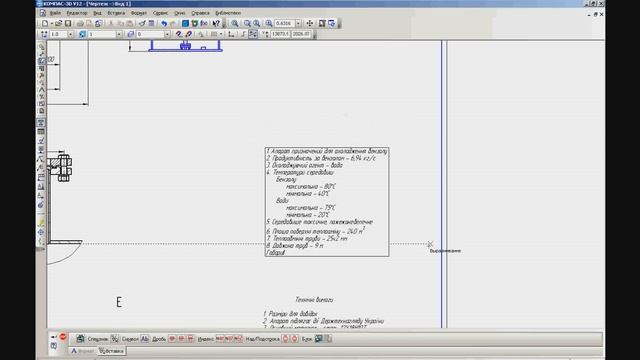Click the first Дробь fraction size icon
640x360 pixels.
pos(172,339)
